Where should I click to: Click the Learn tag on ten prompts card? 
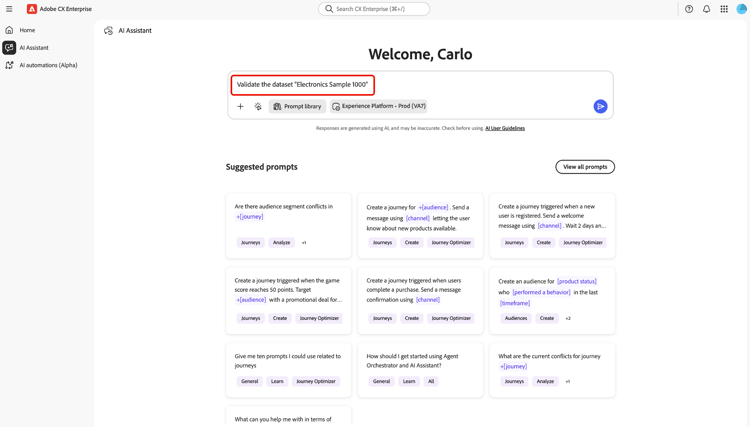(x=277, y=381)
